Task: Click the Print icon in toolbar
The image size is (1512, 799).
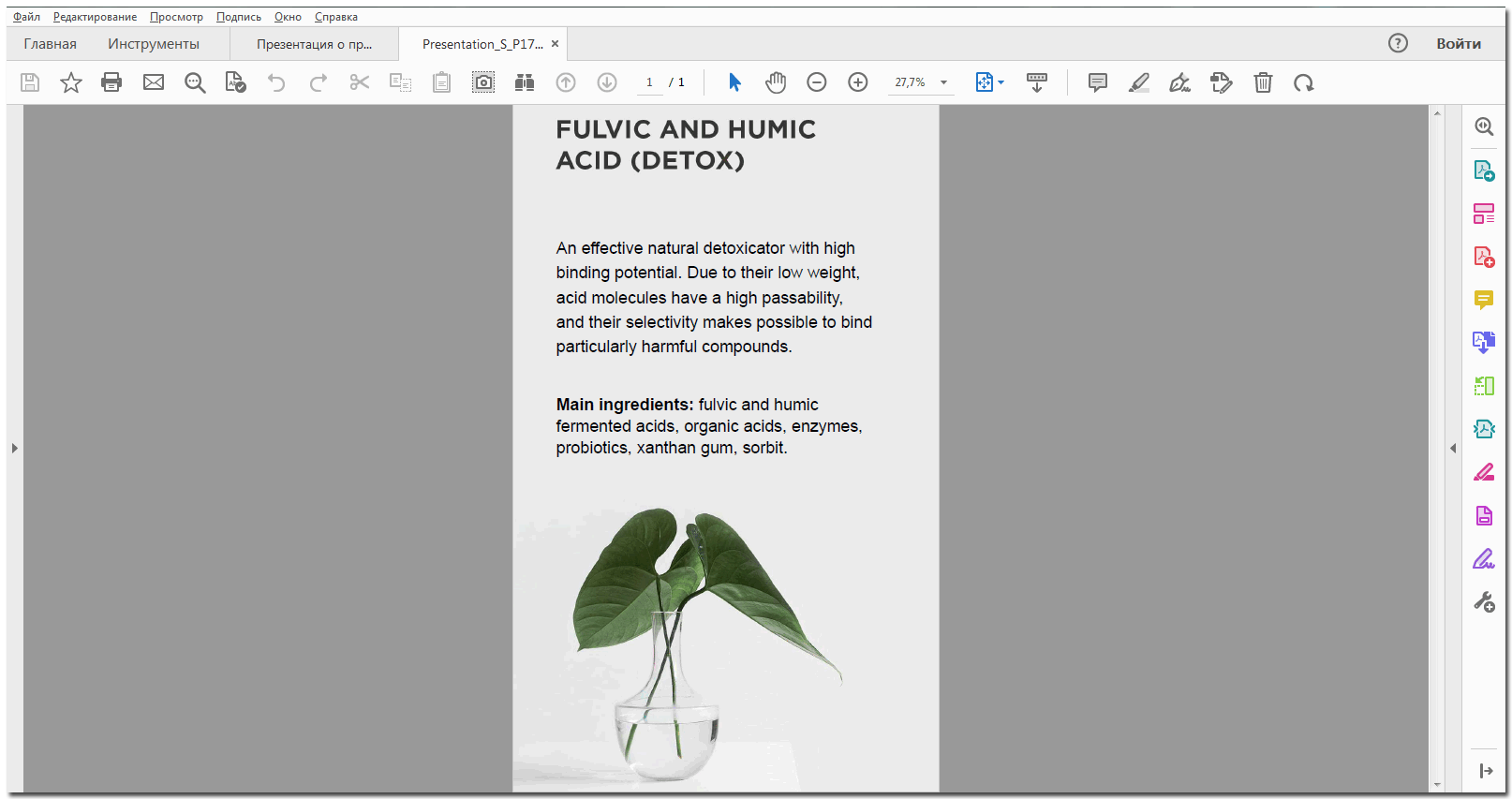Action: (111, 82)
